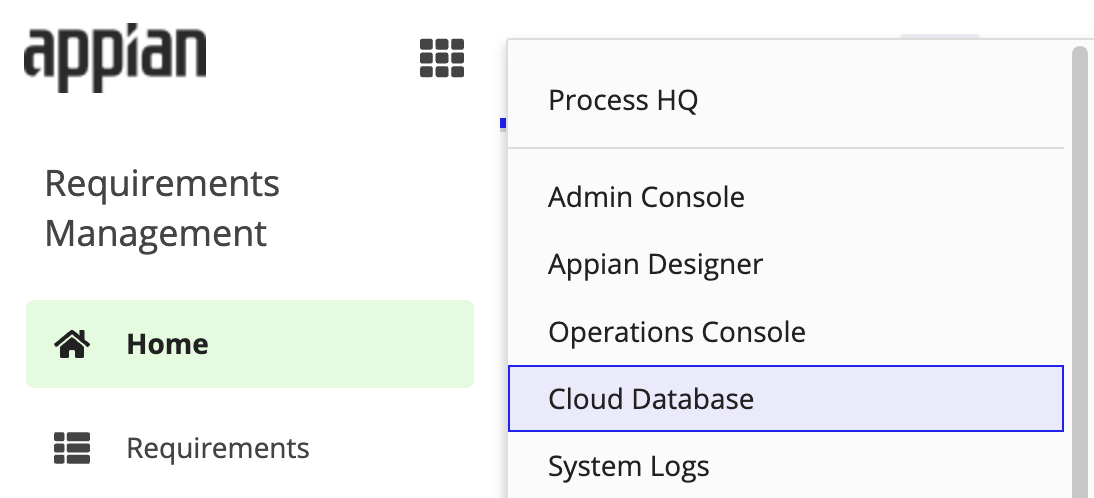This screenshot has height=498, width=1094.
Task: Go to the Home page label
Action: pos(167,344)
